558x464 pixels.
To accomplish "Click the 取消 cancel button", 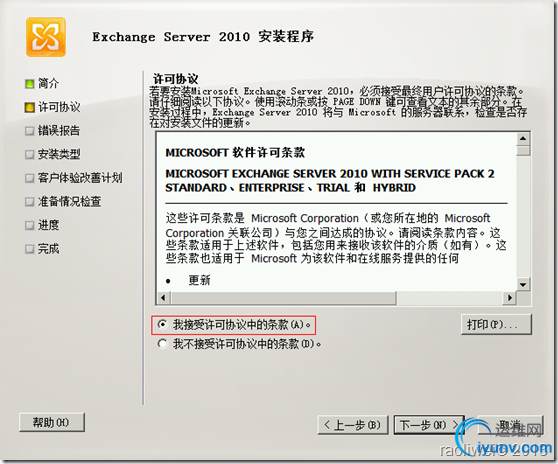I will click(510, 425).
